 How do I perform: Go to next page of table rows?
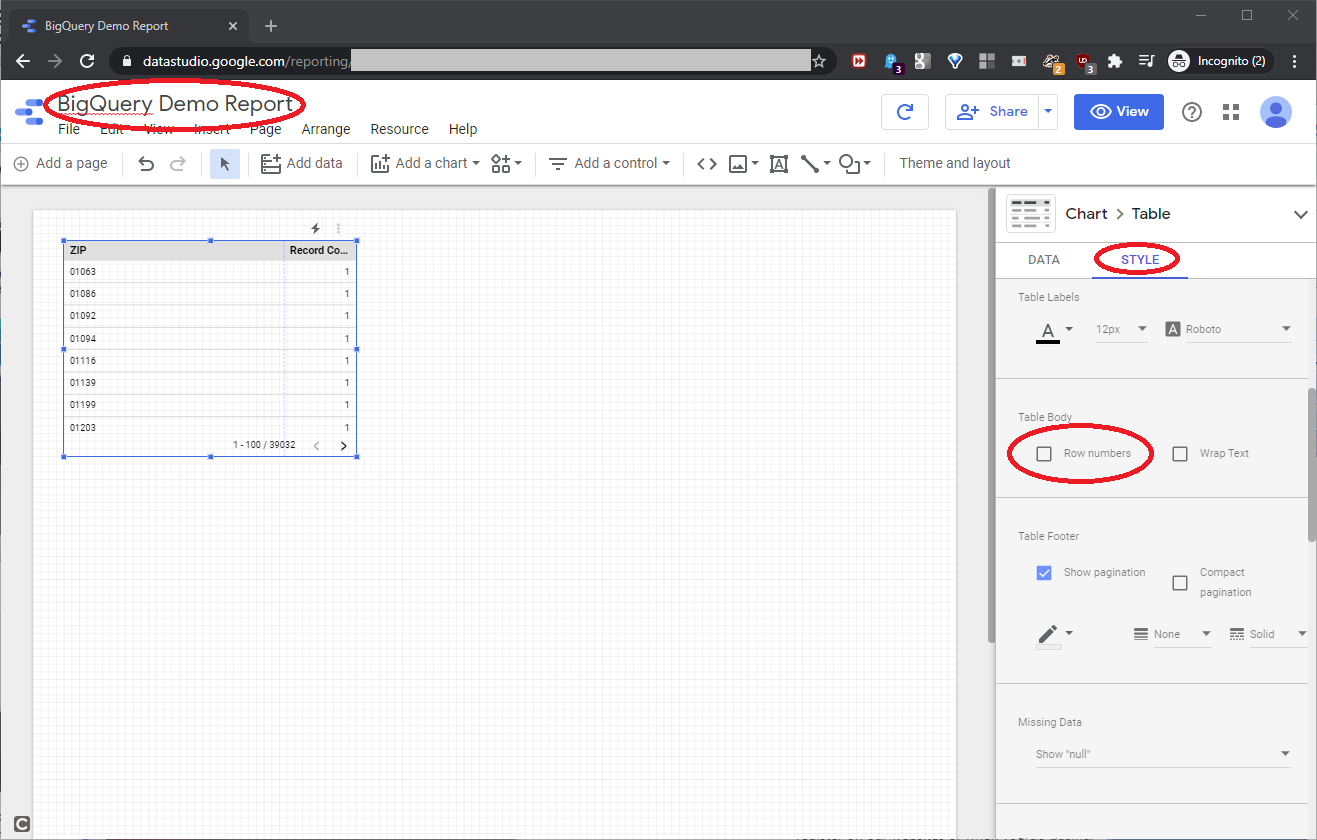point(343,445)
